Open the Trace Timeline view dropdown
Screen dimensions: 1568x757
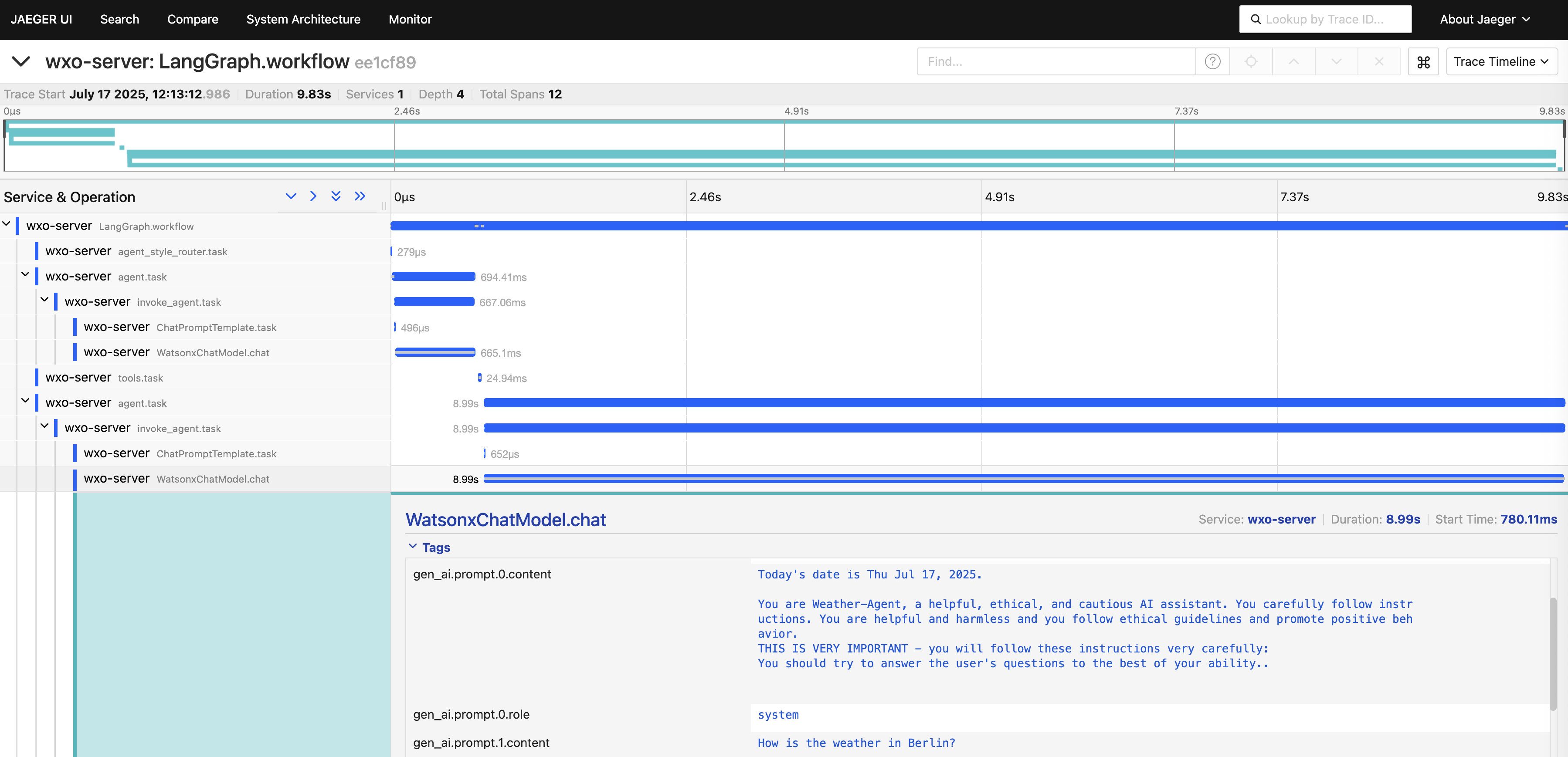pos(1501,61)
